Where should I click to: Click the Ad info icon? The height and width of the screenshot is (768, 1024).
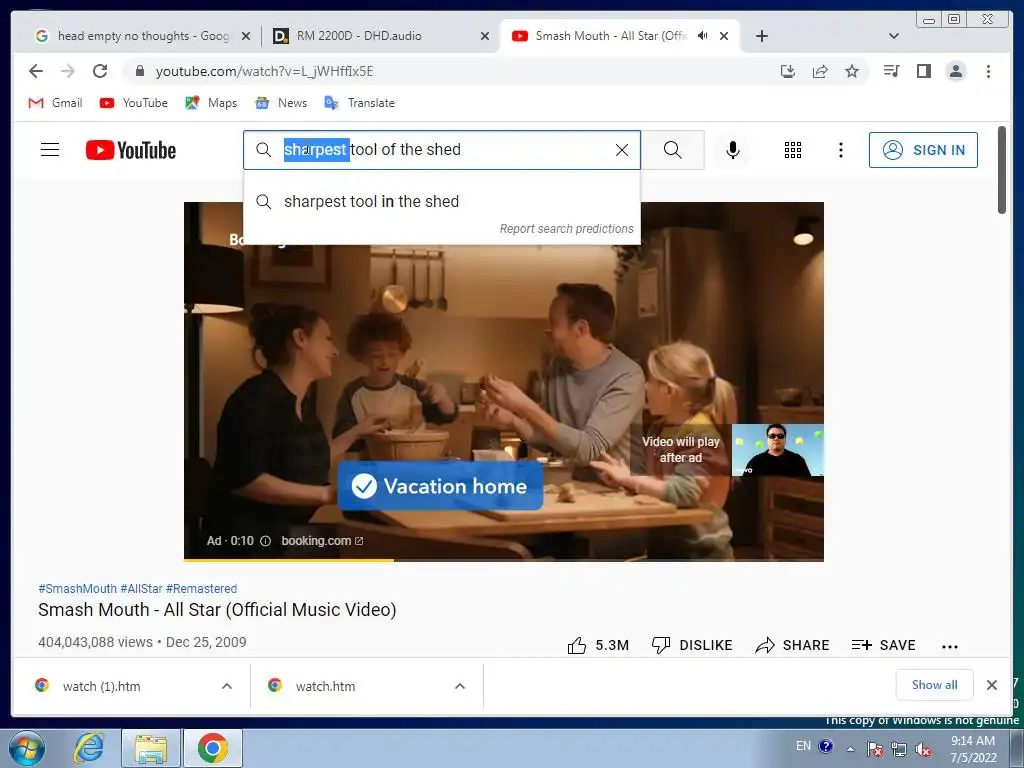click(265, 541)
